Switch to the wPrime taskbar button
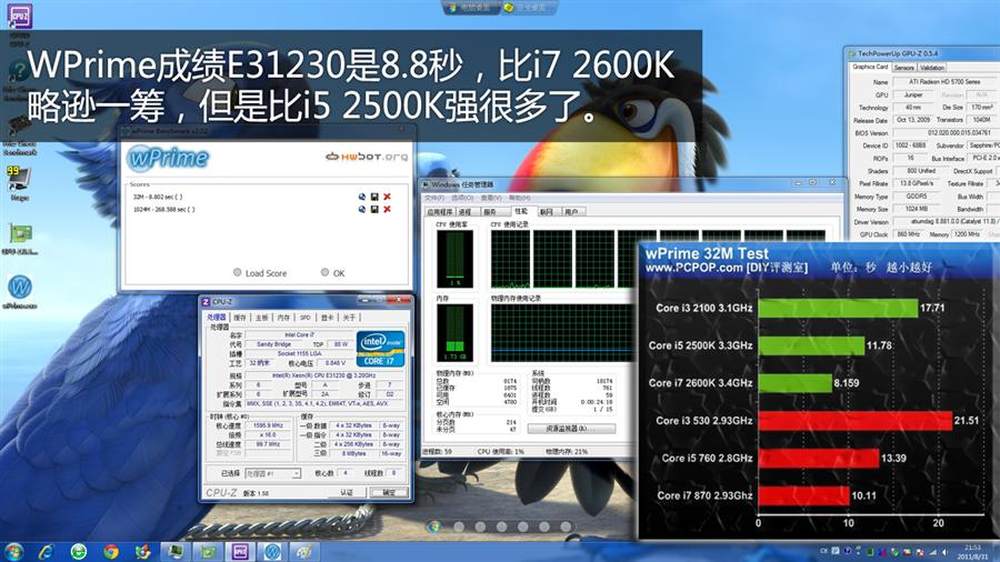Screen dimensions: 1000x562 coord(272,551)
